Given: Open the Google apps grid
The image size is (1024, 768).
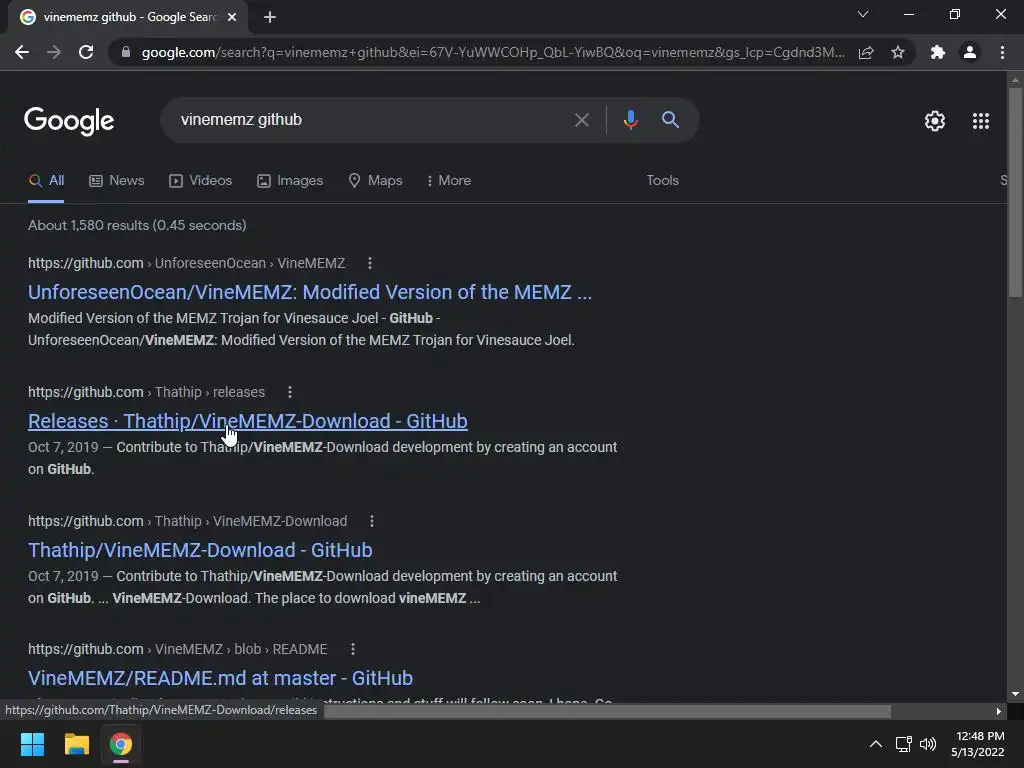Looking at the screenshot, I should 981,121.
